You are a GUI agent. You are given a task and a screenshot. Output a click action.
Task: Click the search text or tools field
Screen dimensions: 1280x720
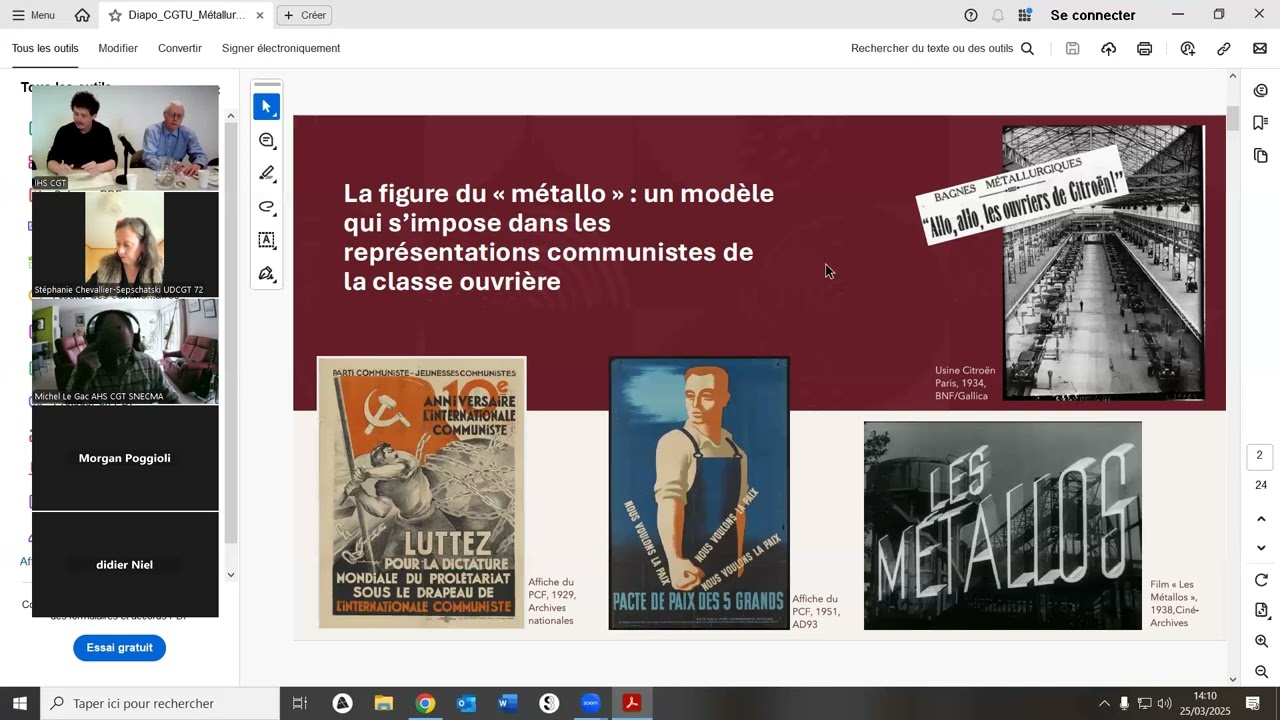click(942, 48)
